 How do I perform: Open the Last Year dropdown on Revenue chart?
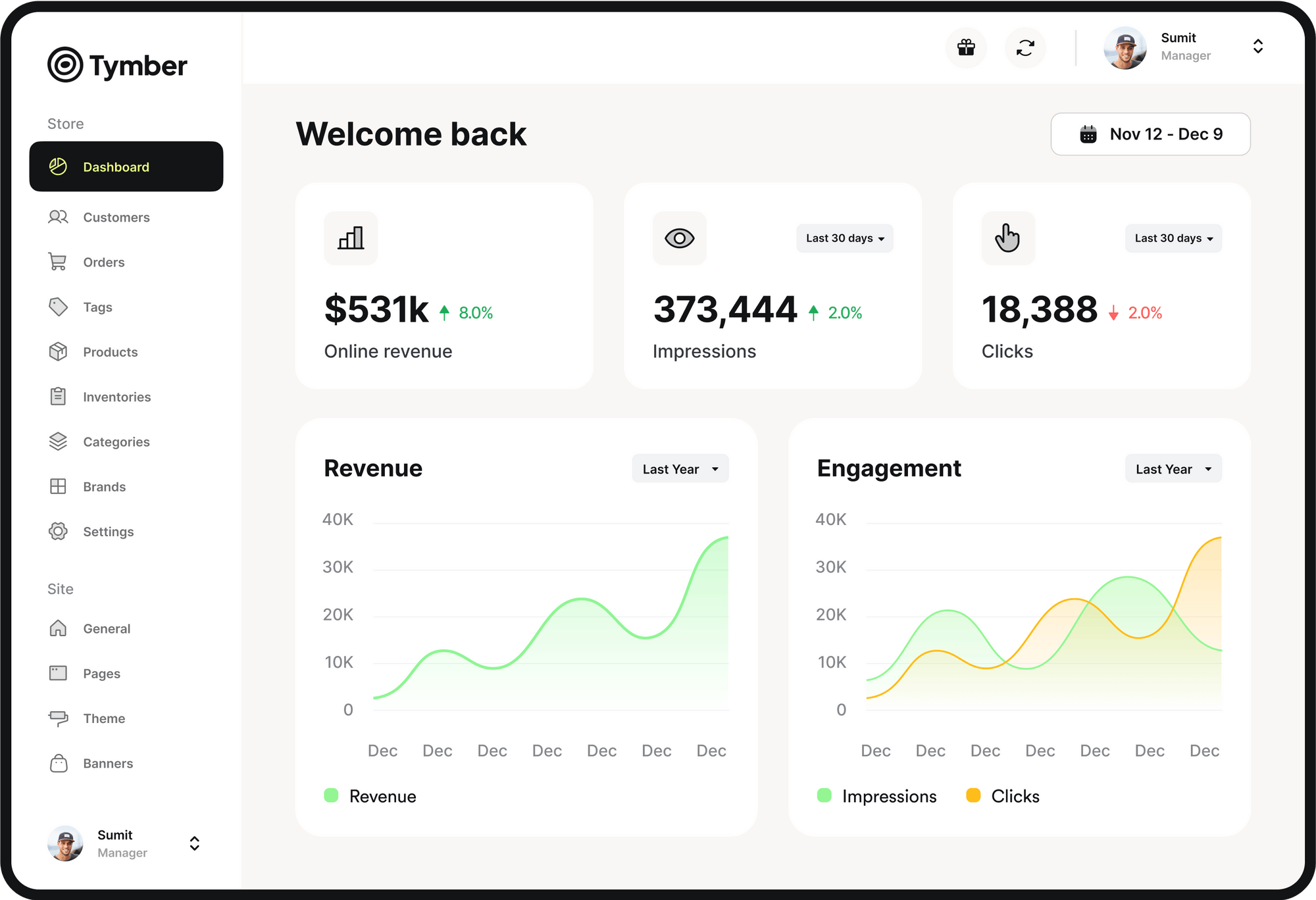(680, 468)
